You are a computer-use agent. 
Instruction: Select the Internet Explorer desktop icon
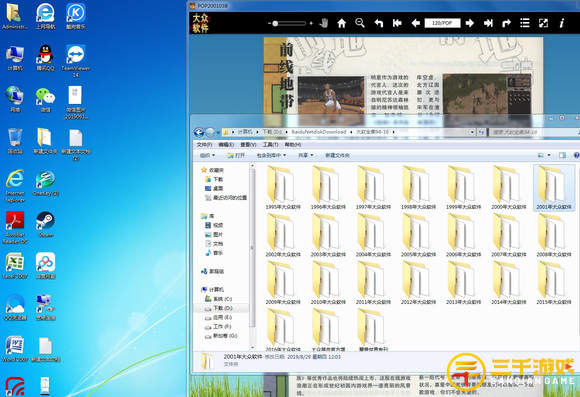pos(15,186)
